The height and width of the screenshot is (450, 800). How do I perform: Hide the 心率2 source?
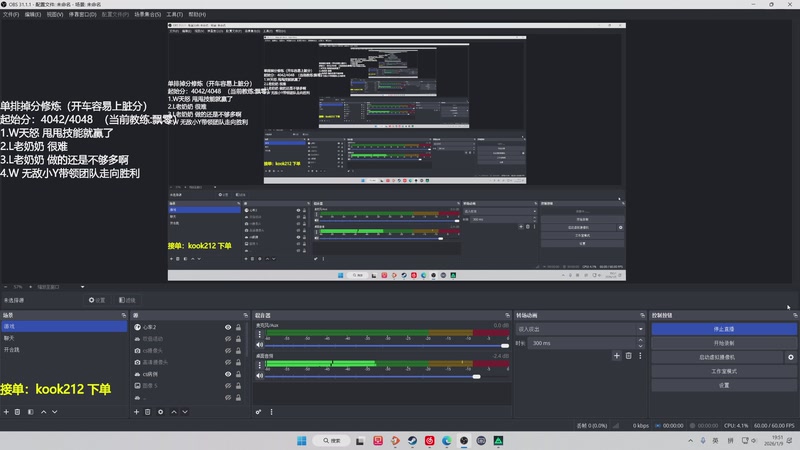click(228, 327)
